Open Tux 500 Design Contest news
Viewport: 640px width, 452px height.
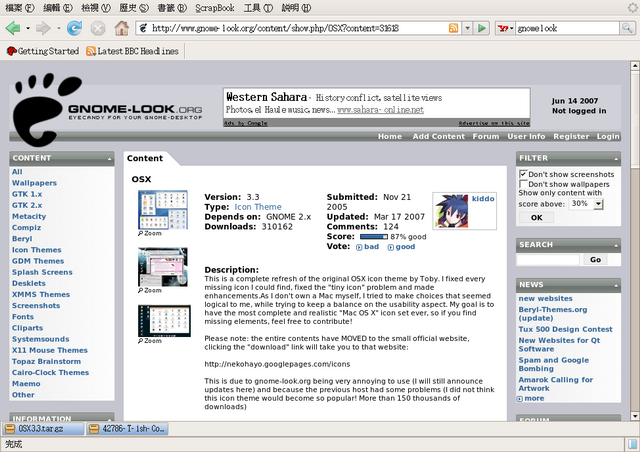[565, 329]
